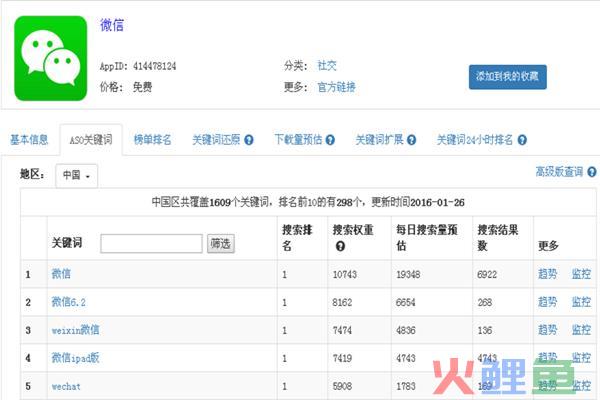This screenshot has width=600, height=400.
Task: Select search weight value 7419
Action: (342, 358)
